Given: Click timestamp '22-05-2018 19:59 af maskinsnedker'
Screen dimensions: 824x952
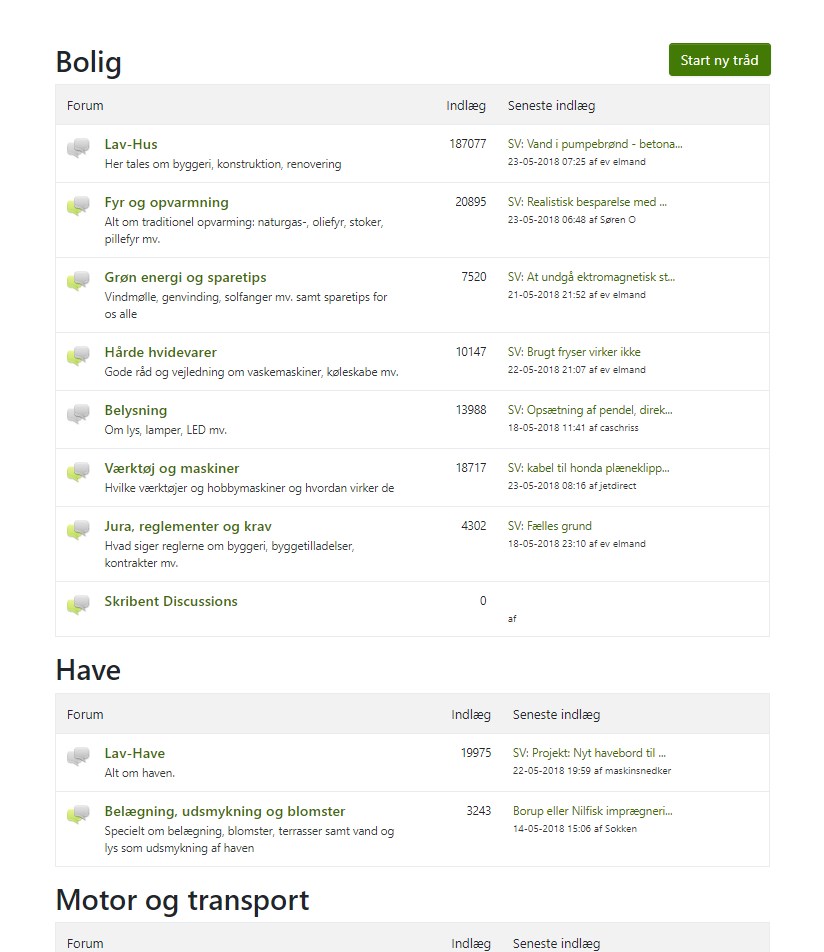Looking at the screenshot, I should pyautogui.click(x=591, y=771).
